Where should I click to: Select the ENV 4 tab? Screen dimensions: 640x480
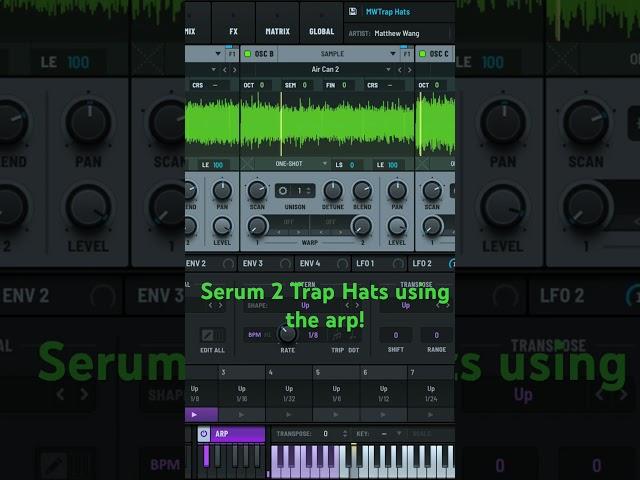coord(322,264)
